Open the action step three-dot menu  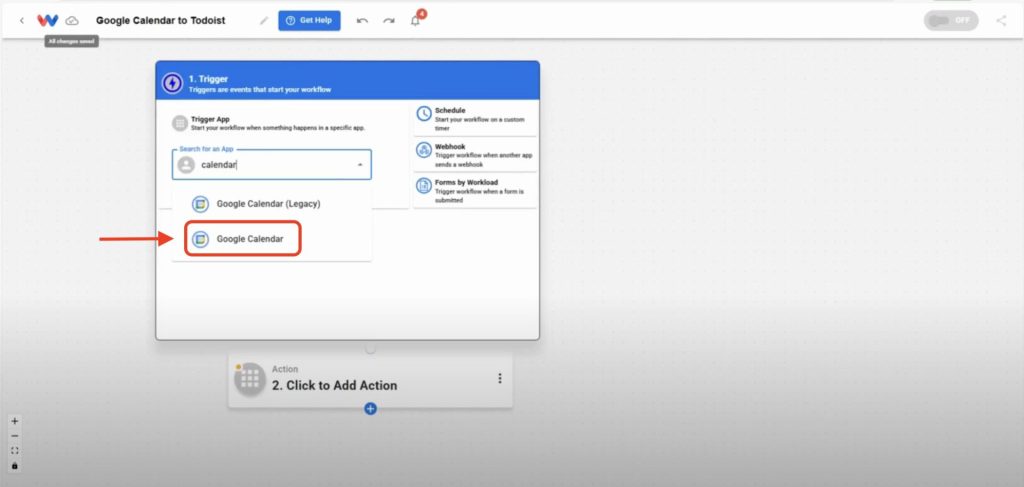click(x=500, y=379)
